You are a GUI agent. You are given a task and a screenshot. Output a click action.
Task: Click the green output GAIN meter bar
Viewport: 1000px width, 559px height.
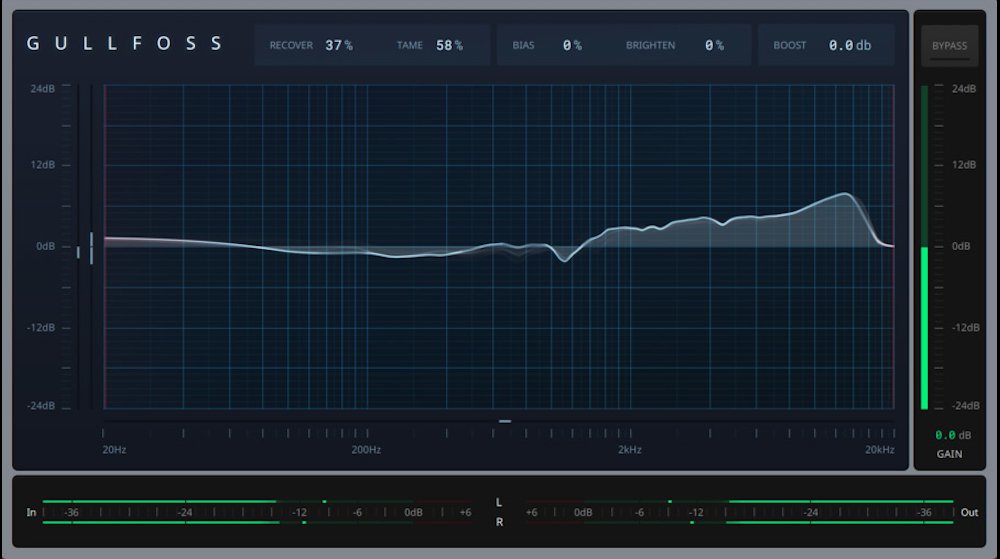(924, 328)
